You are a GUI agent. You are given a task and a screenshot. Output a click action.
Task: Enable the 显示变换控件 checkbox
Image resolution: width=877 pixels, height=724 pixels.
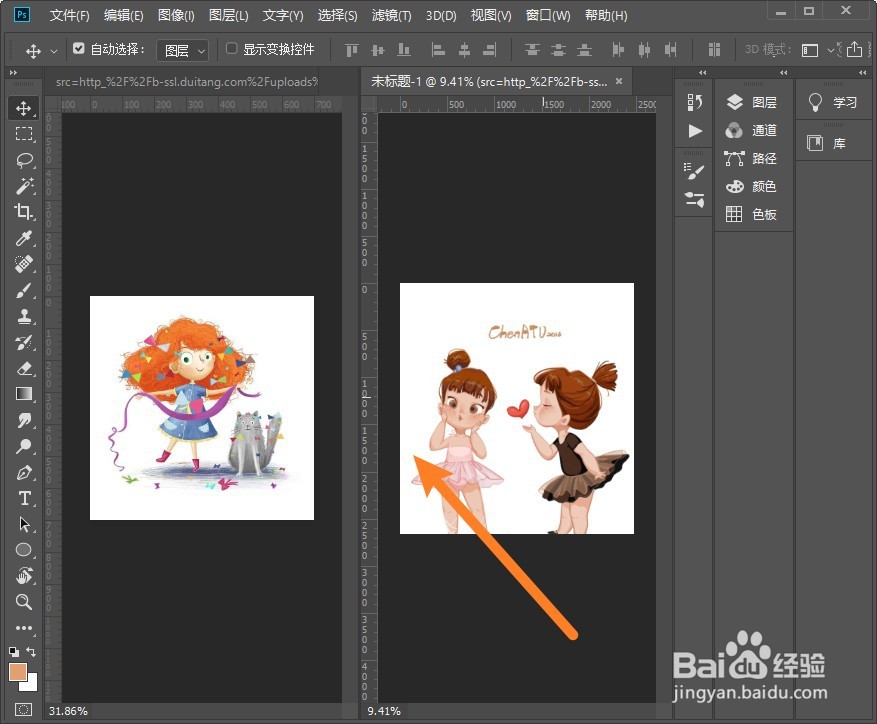click(x=231, y=49)
